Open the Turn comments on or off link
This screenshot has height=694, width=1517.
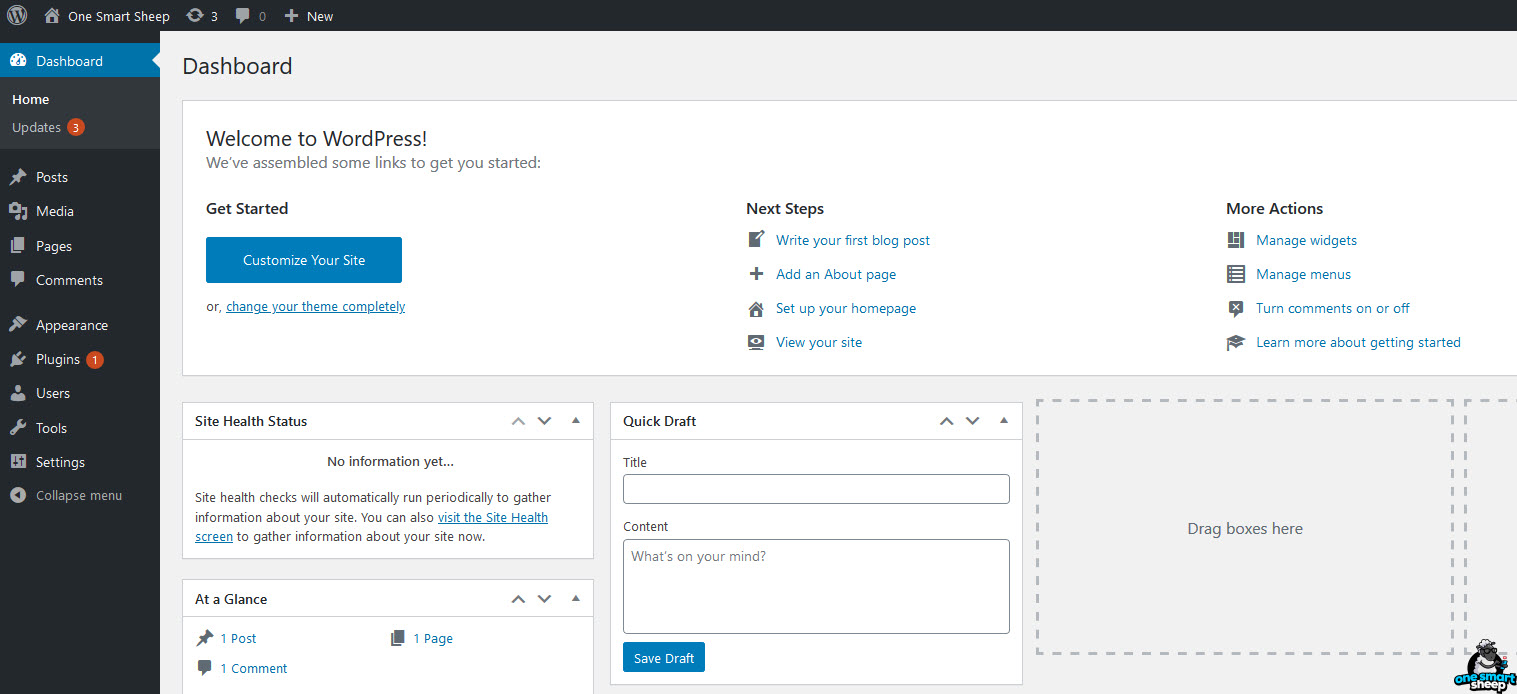[x=1333, y=308]
